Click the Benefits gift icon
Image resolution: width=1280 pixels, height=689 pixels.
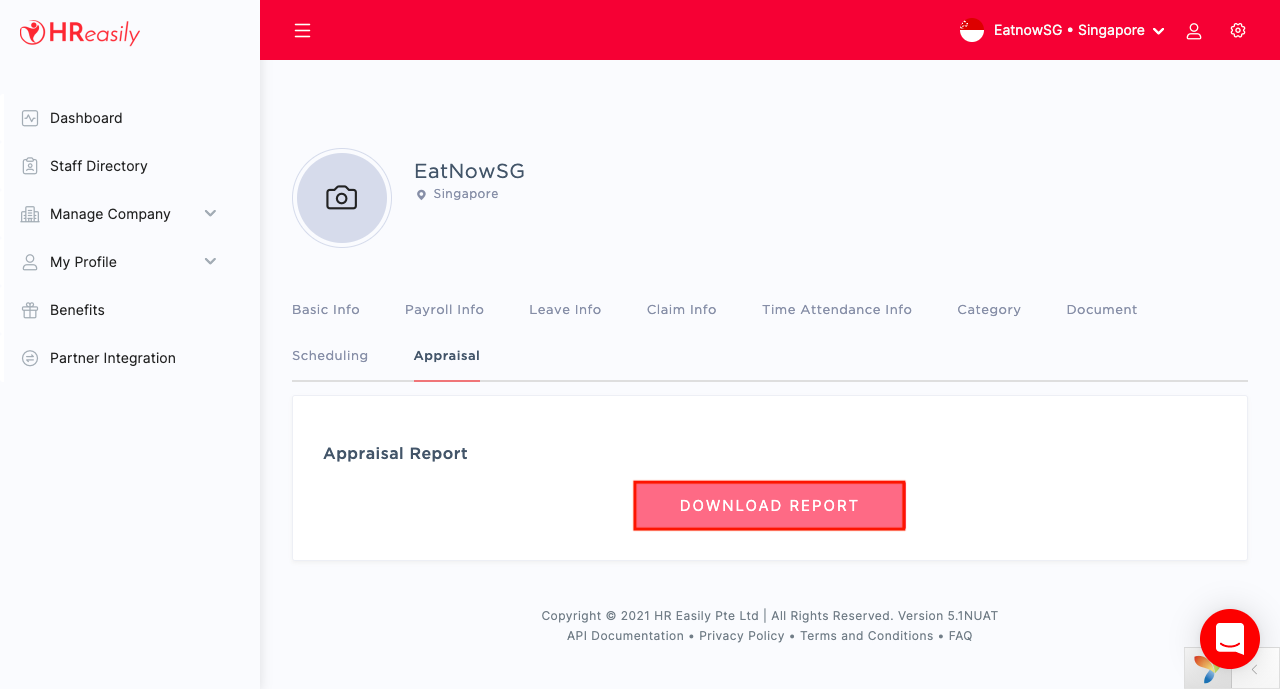click(30, 310)
